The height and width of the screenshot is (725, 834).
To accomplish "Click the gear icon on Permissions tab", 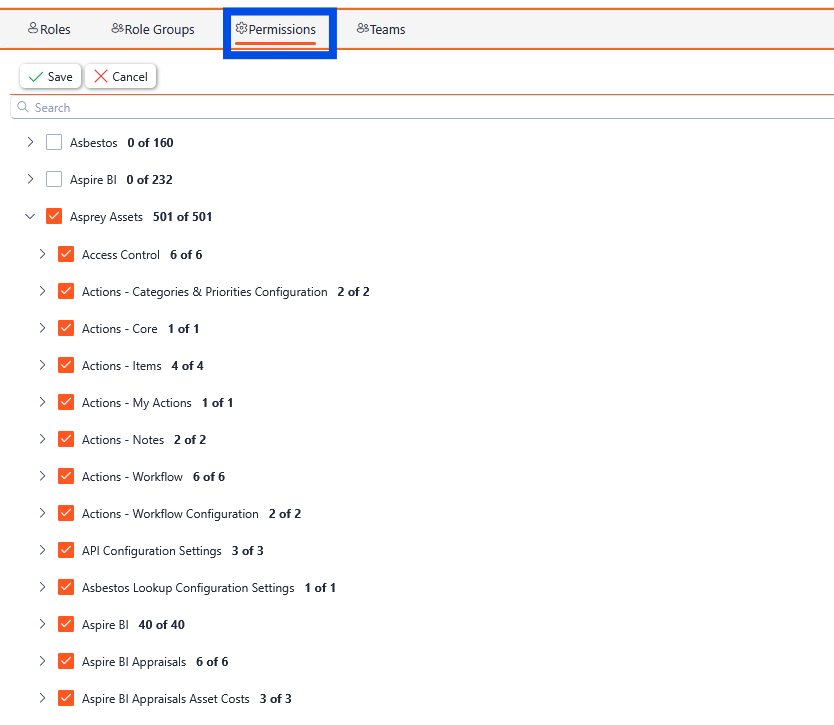I will coord(241,29).
